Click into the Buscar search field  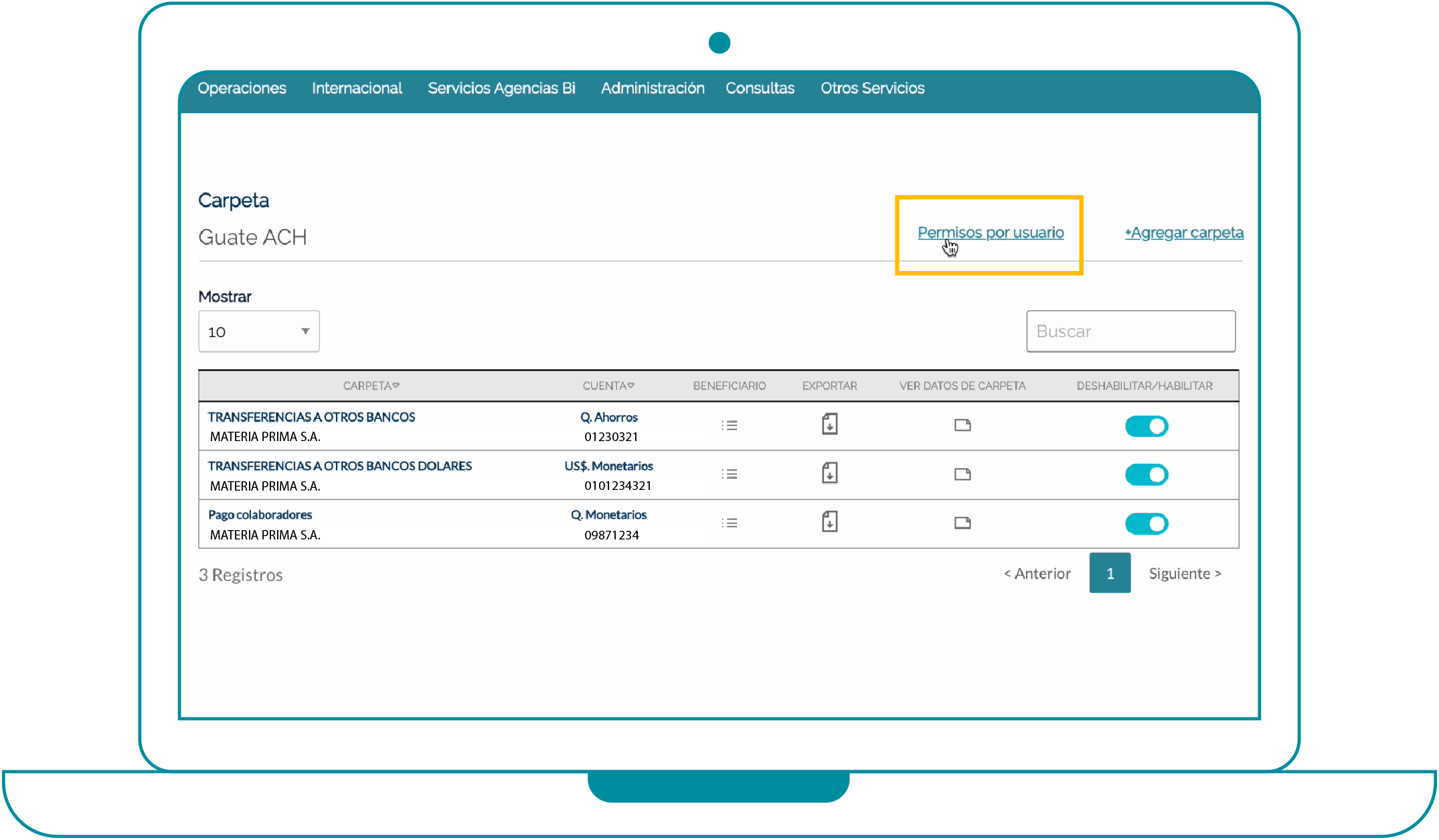[1130, 331]
